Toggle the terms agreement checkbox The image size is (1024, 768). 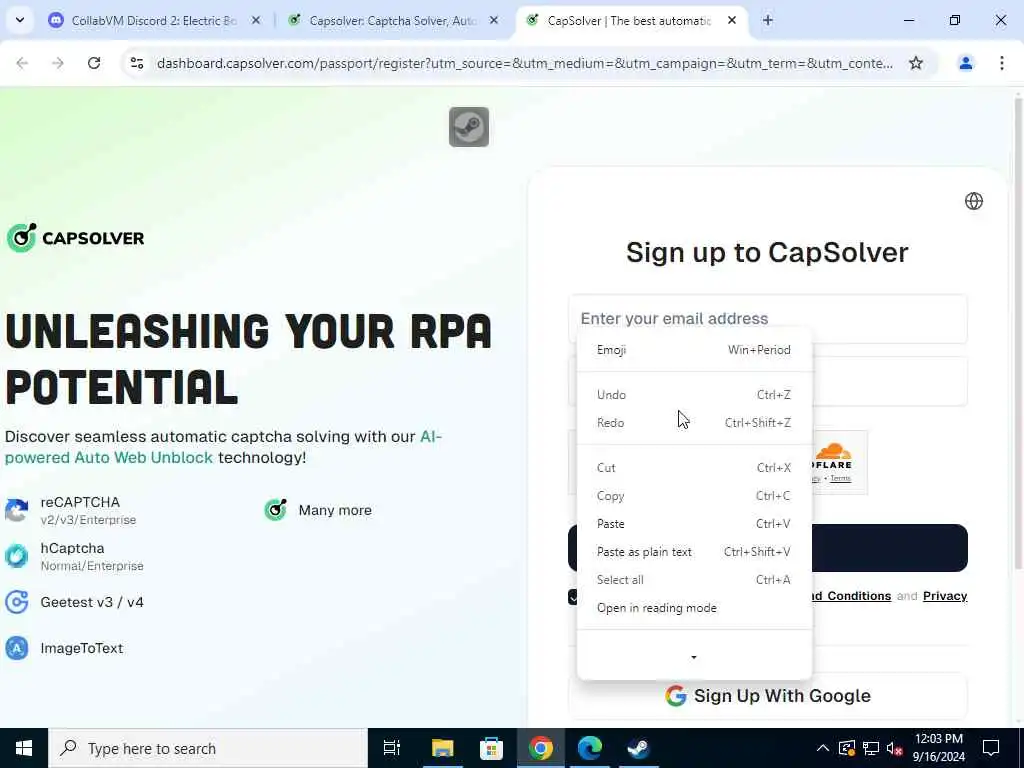tap(573, 596)
